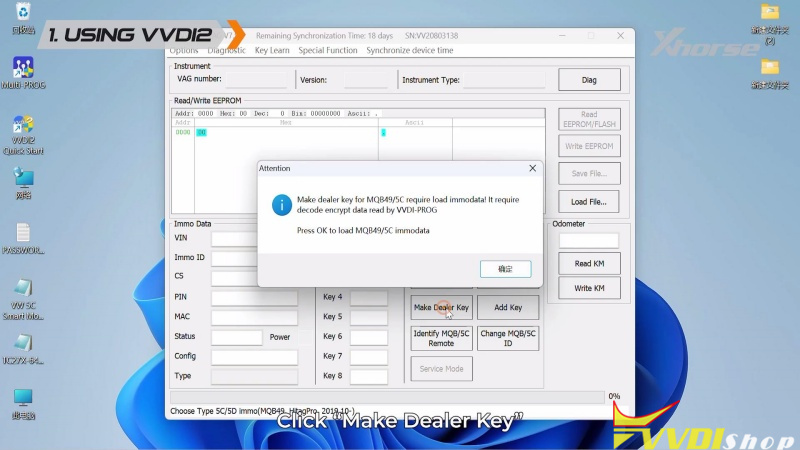This screenshot has height=450, width=800.
Task: Click the Add Key button
Action: [x=508, y=308]
